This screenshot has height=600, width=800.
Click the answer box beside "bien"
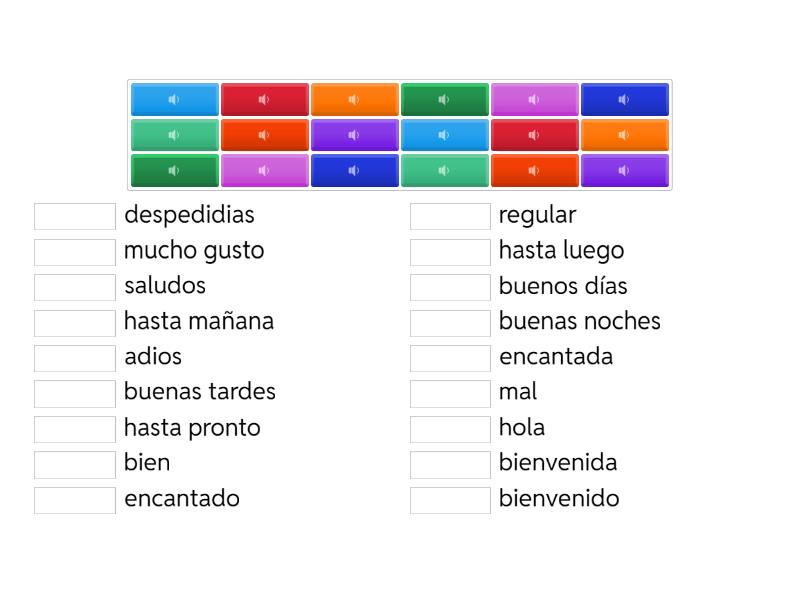click(74, 463)
